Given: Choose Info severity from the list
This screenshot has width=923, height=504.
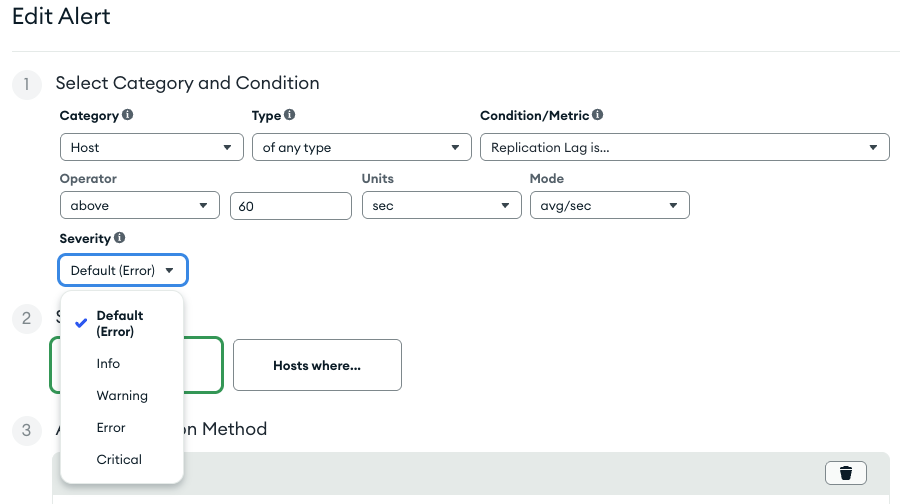Looking at the screenshot, I should [x=108, y=364].
